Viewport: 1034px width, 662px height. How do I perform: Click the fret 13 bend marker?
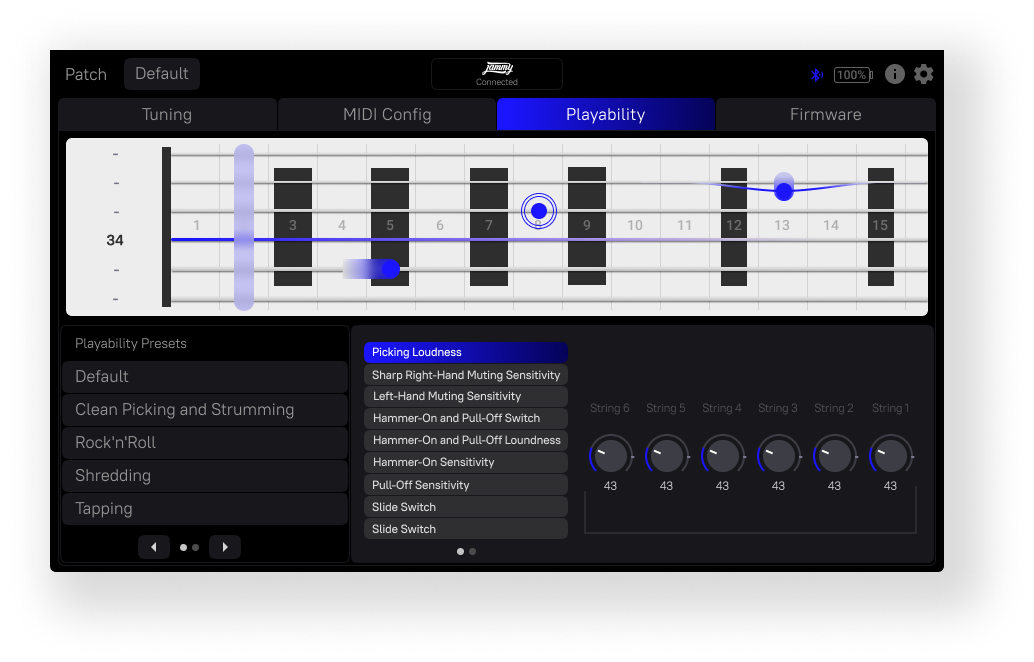pyautogui.click(x=784, y=190)
